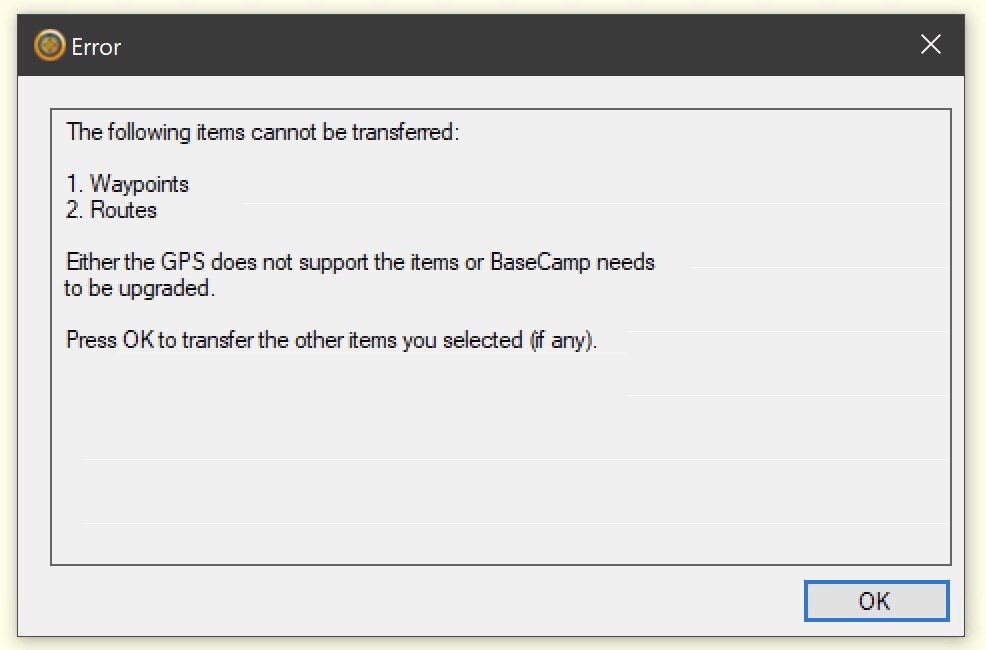The width and height of the screenshot is (986, 650).
Task: Click the "Error" title text
Action: (97, 47)
